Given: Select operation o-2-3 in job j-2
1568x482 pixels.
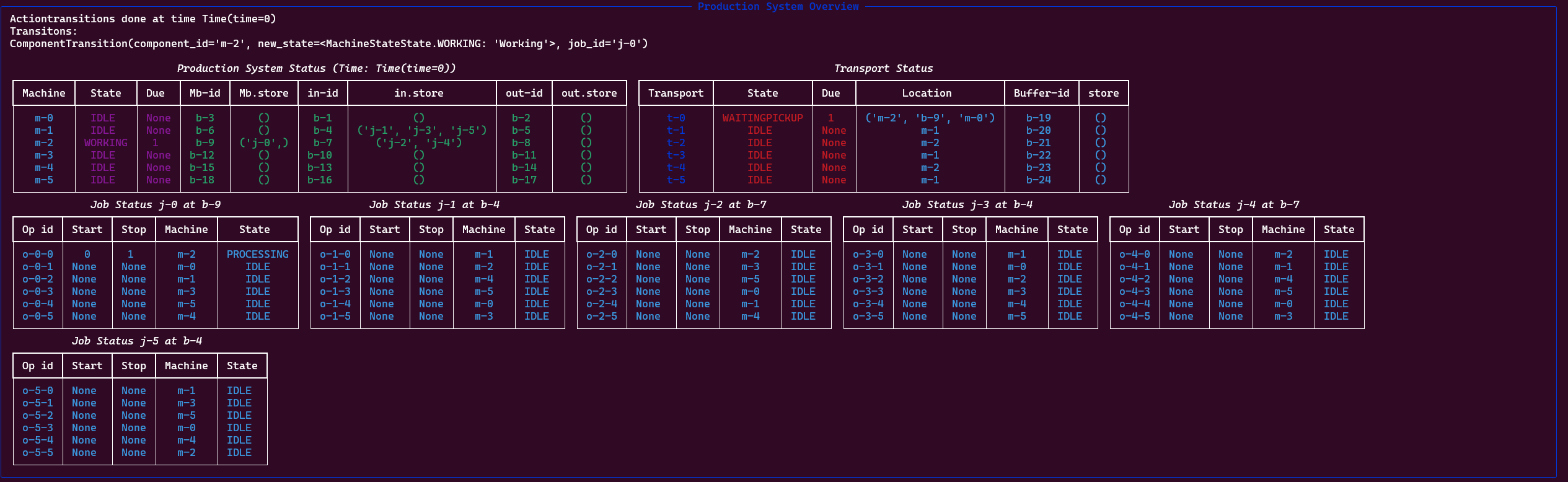Looking at the screenshot, I should [602, 291].
